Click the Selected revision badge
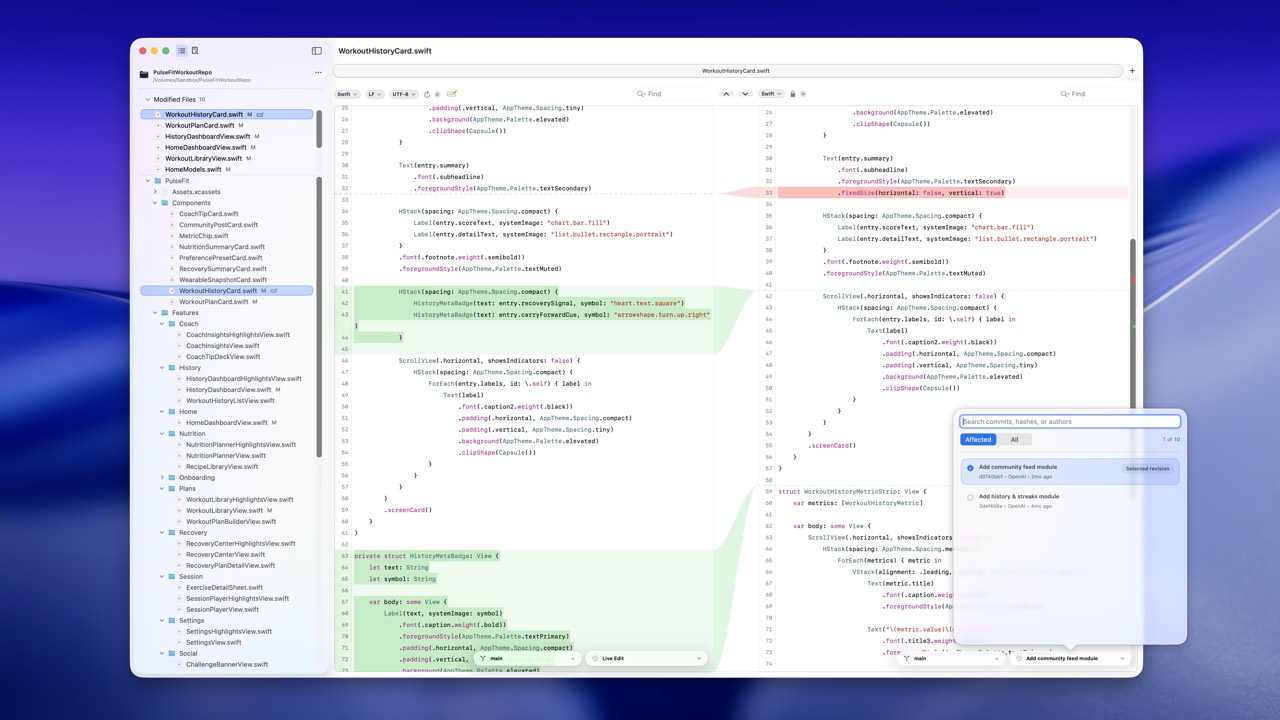Viewport: 1280px width, 720px height. (1147, 469)
